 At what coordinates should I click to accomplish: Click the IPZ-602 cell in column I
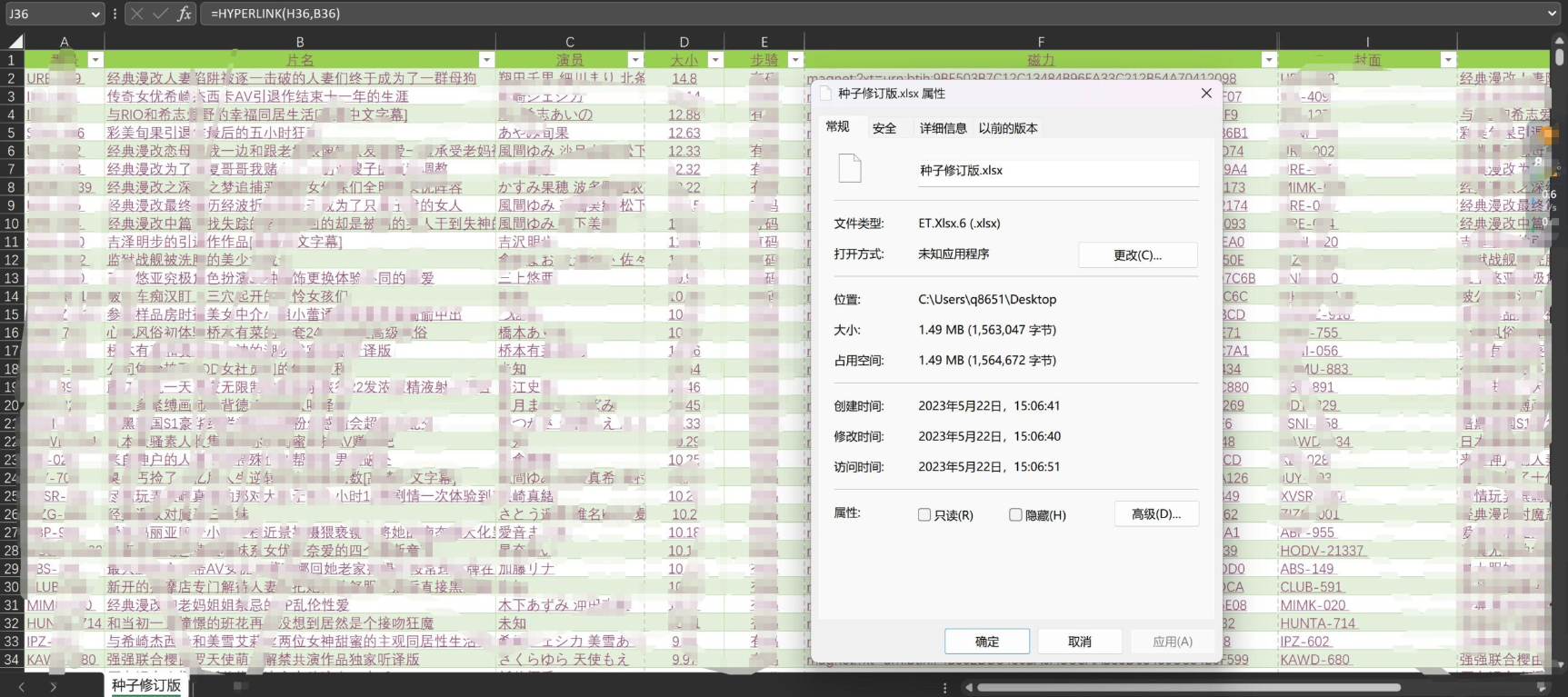pos(1367,642)
